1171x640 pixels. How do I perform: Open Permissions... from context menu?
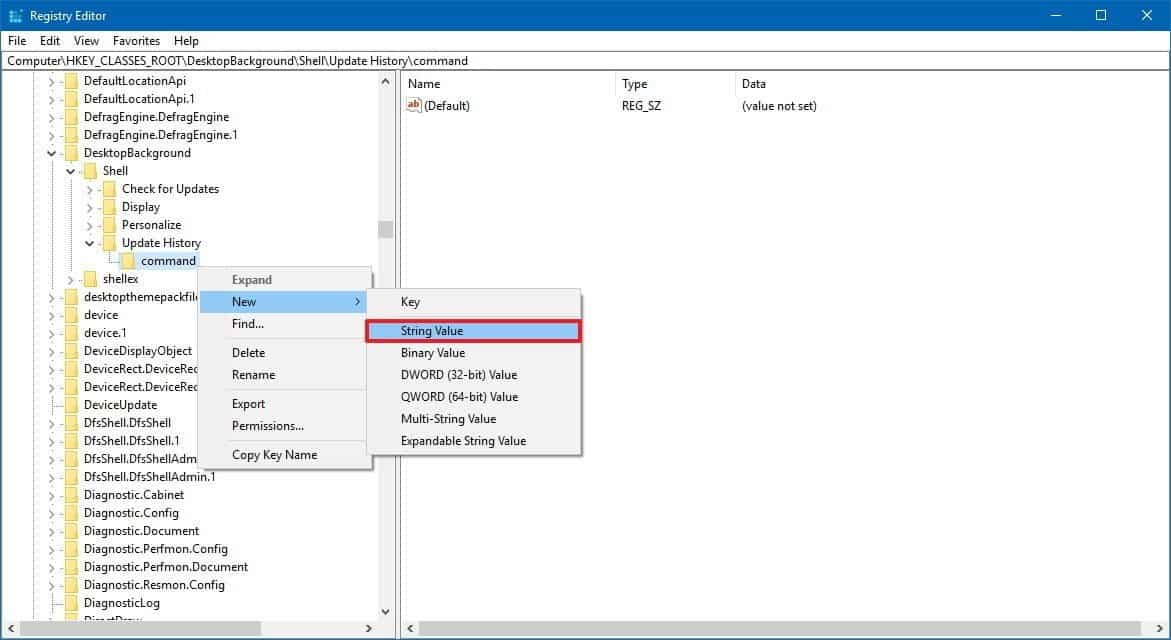[x=285, y=426]
